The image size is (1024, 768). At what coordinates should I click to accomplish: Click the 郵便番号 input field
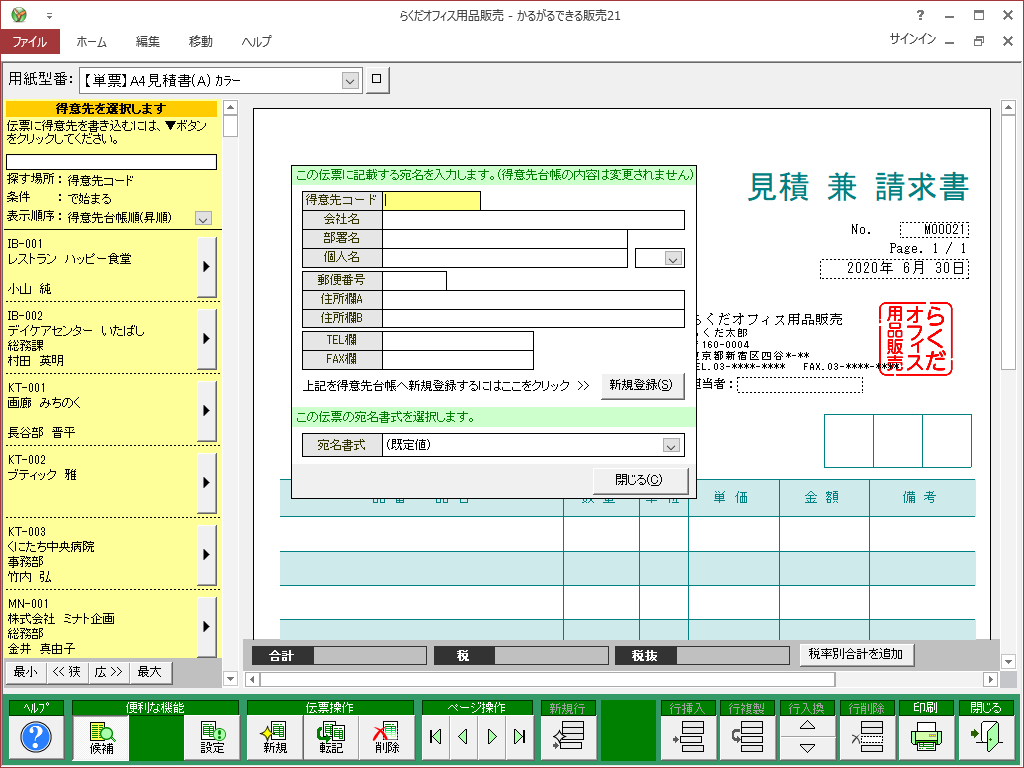tap(415, 280)
